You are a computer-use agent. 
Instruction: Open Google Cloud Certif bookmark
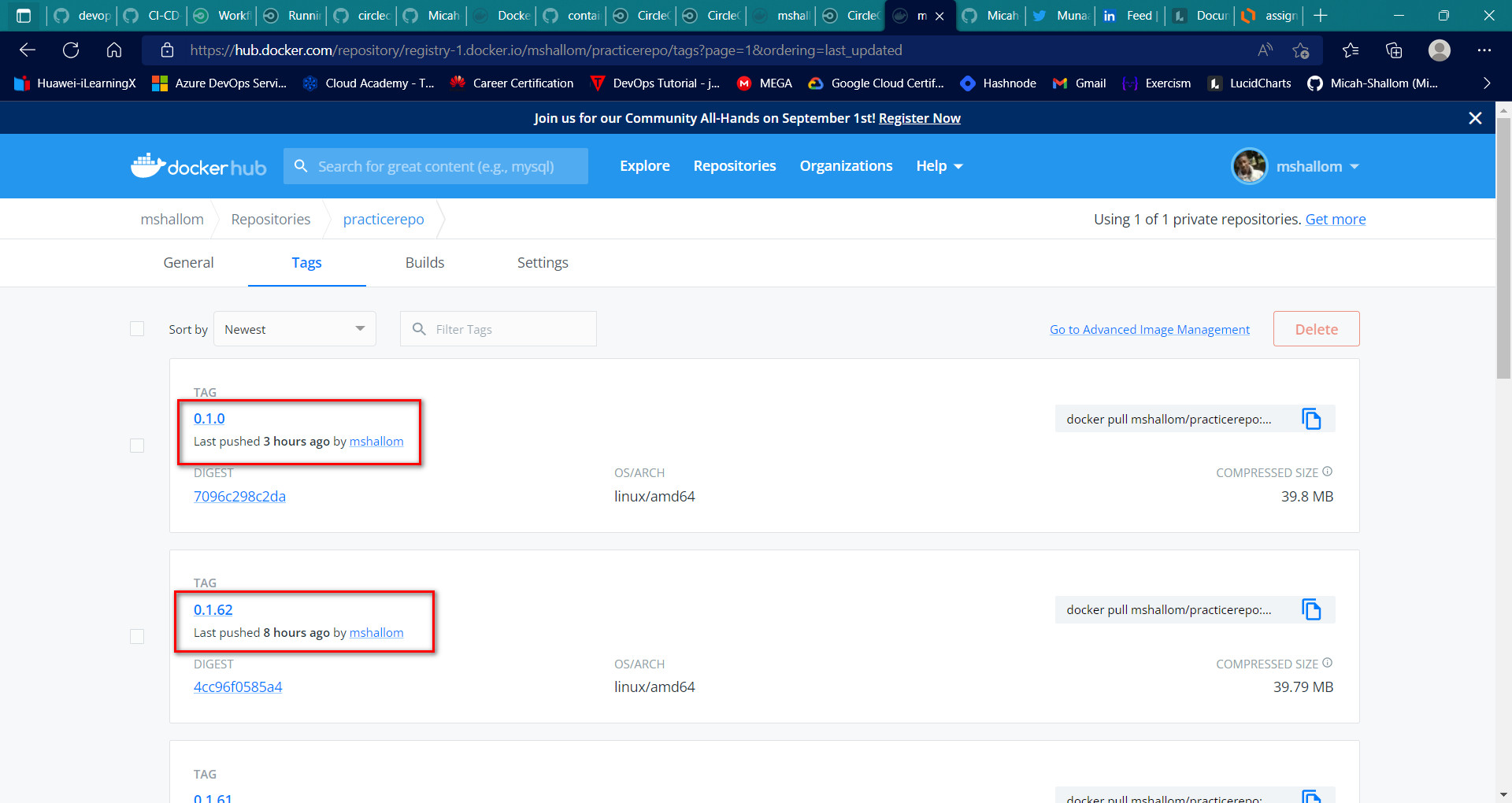[876, 83]
